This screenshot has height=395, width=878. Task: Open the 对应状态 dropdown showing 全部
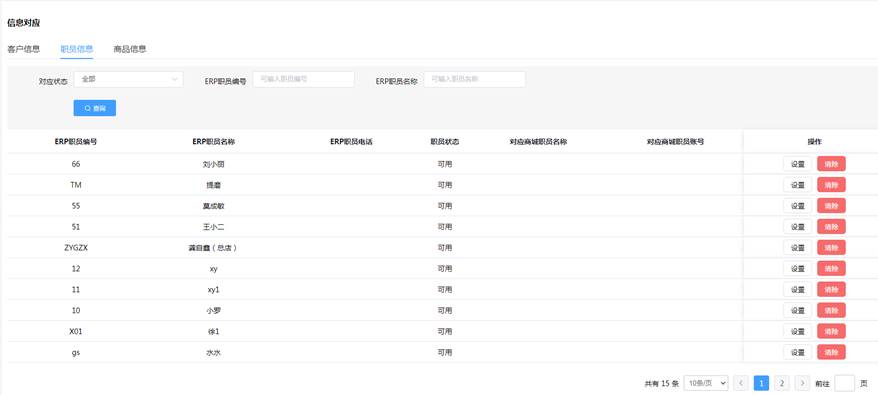pyautogui.click(x=128, y=80)
